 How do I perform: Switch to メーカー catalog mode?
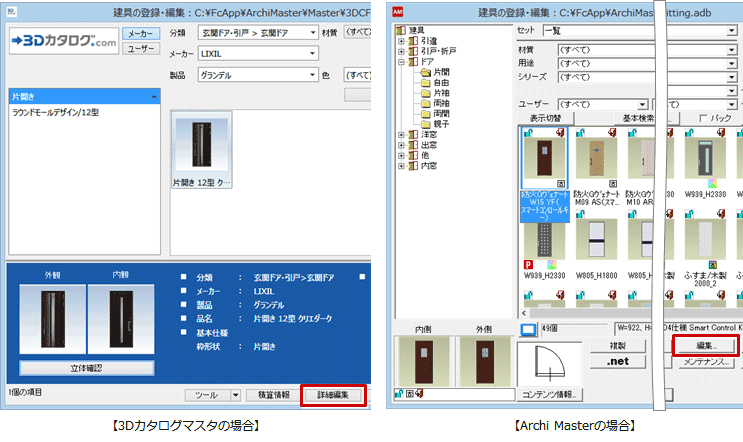click(x=140, y=34)
